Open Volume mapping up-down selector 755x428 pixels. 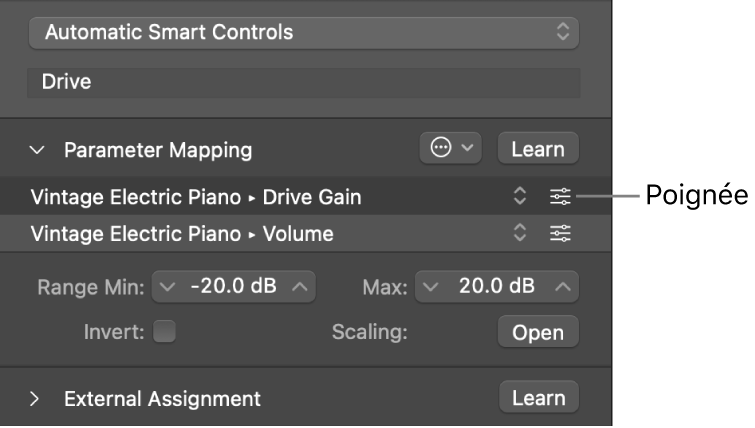tap(519, 234)
